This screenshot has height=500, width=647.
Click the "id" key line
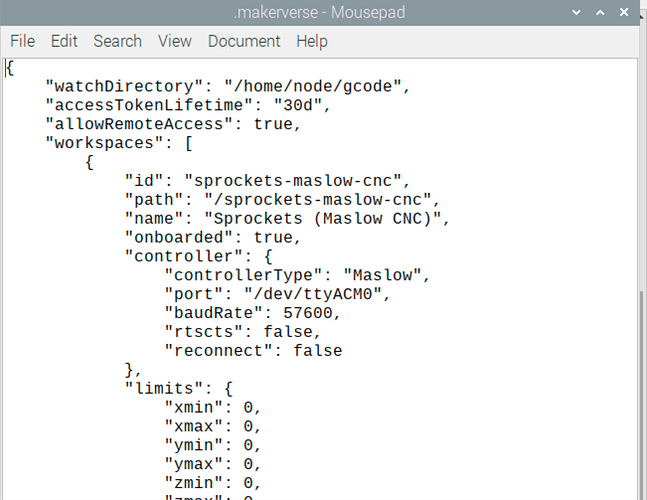[x=267, y=181]
